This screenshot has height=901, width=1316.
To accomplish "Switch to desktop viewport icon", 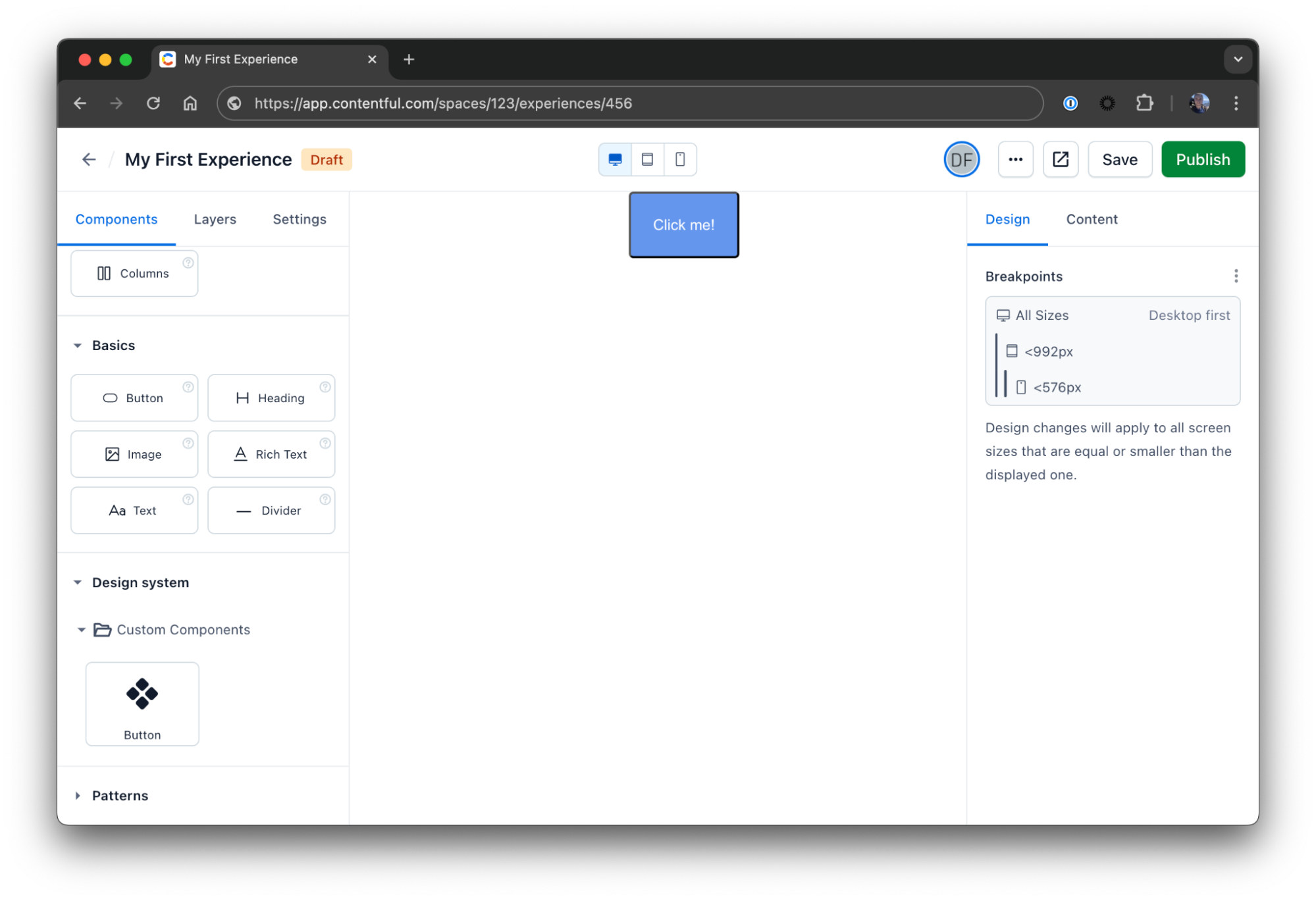I will tap(614, 159).
